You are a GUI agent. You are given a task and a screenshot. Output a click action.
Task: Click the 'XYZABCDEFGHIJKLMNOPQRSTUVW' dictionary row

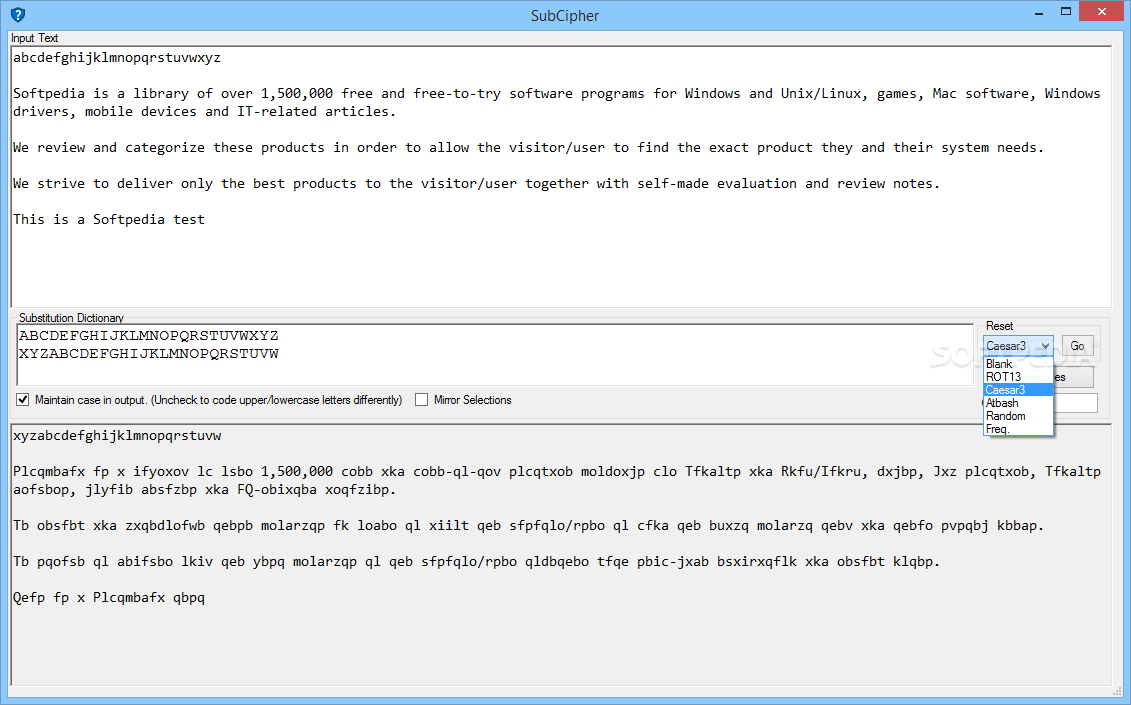(x=149, y=354)
